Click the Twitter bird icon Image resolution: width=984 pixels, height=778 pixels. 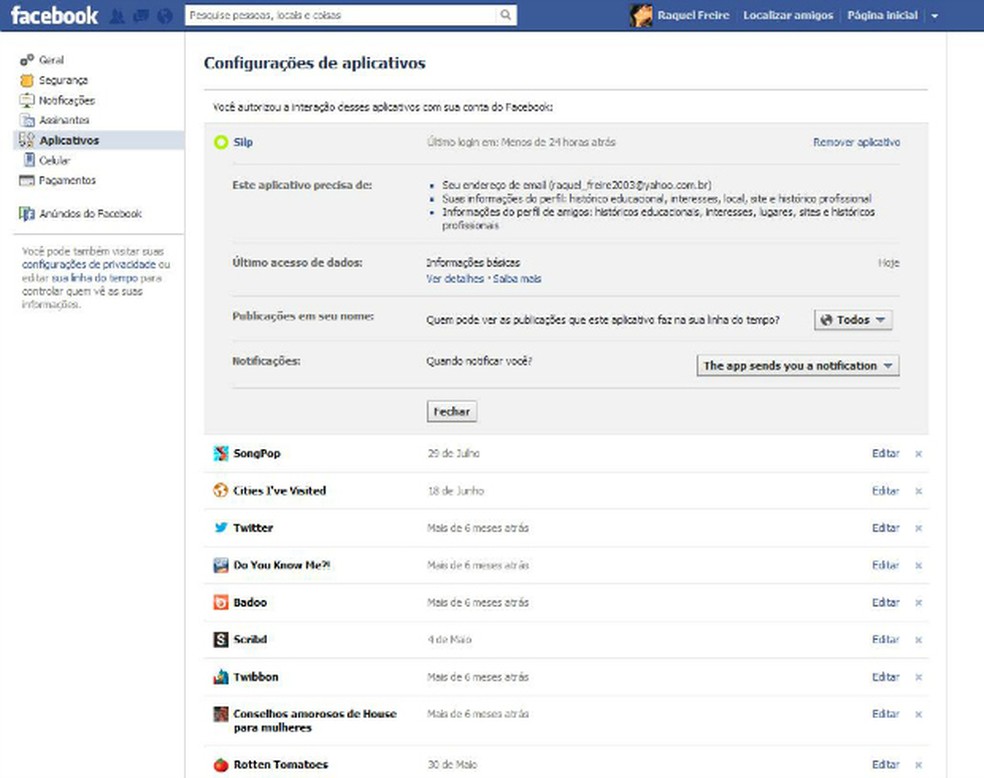coord(220,528)
